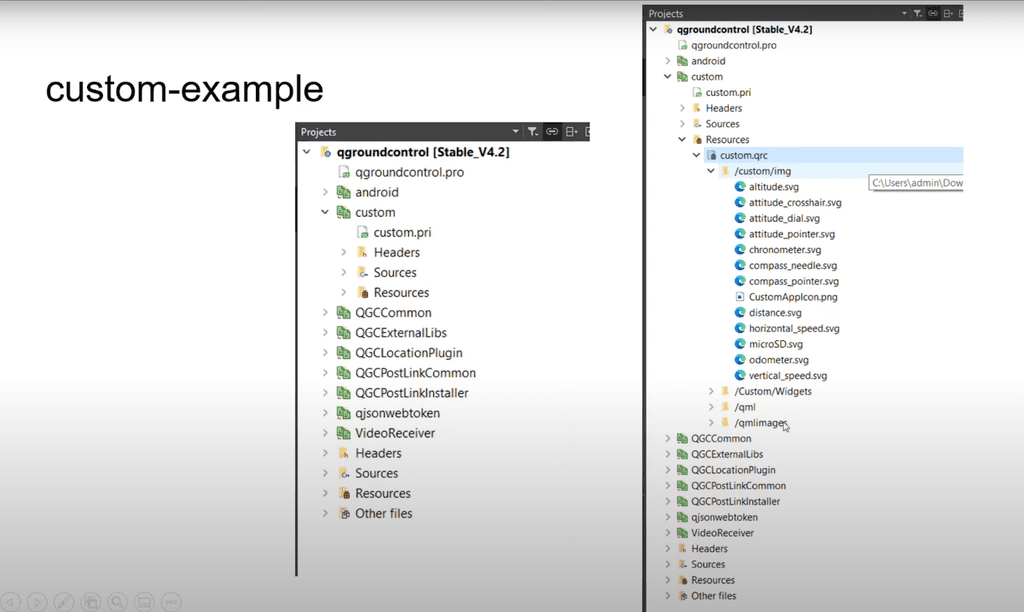This screenshot has height=612, width=1024.
Task: Click the project icon next to qgroundcontrol [Stable_V4.2]
Action: [x=326, y=151]
